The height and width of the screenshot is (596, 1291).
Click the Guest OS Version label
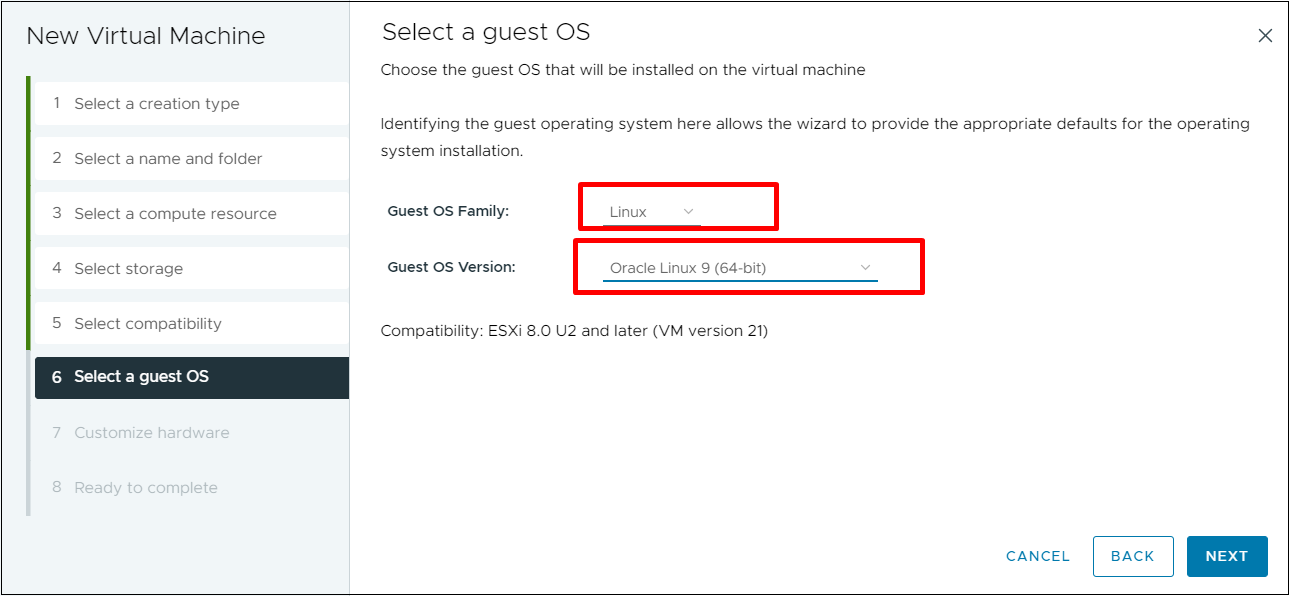tap(451, 267)
